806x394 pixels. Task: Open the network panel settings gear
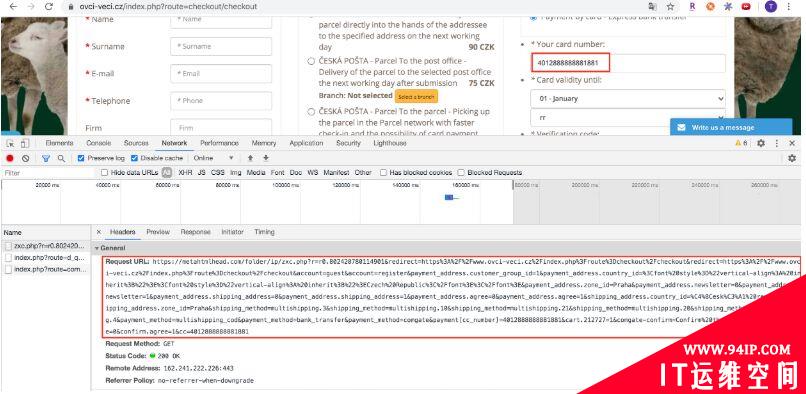pyautogui.click(x=792, y=158)
